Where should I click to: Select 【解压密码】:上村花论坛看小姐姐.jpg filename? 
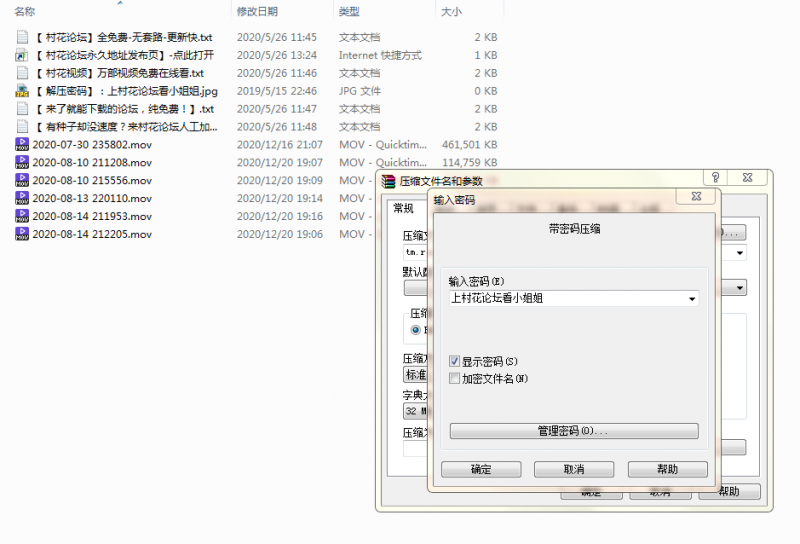[126, 91]
